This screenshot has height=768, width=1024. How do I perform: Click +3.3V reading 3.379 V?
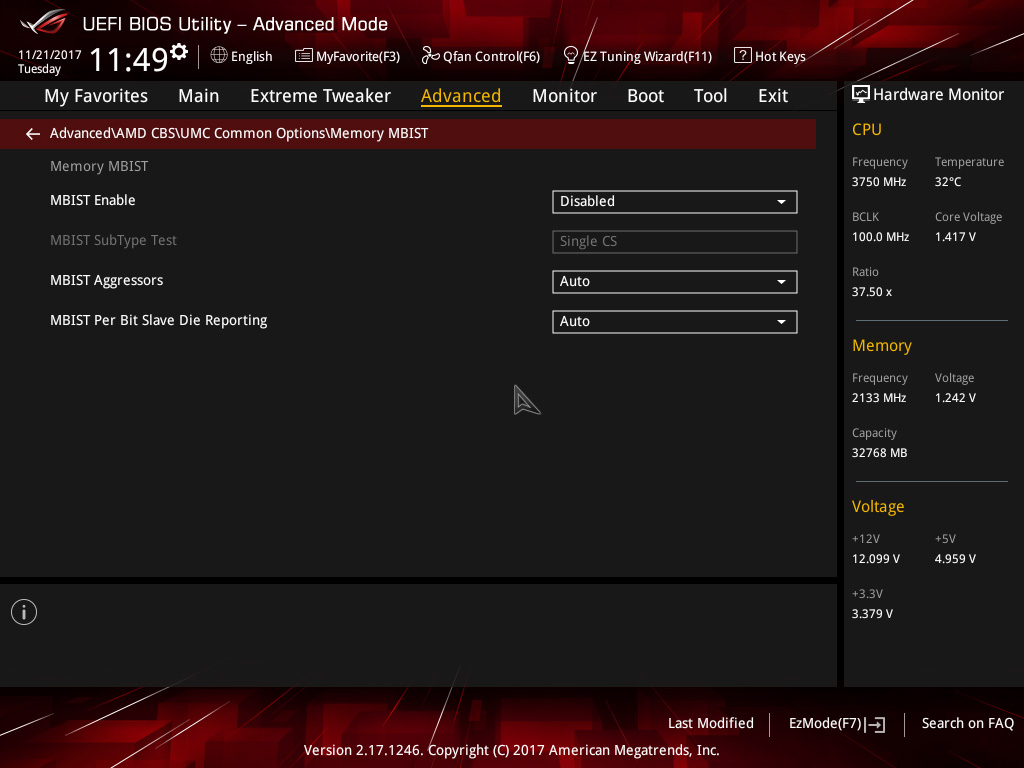872,614
